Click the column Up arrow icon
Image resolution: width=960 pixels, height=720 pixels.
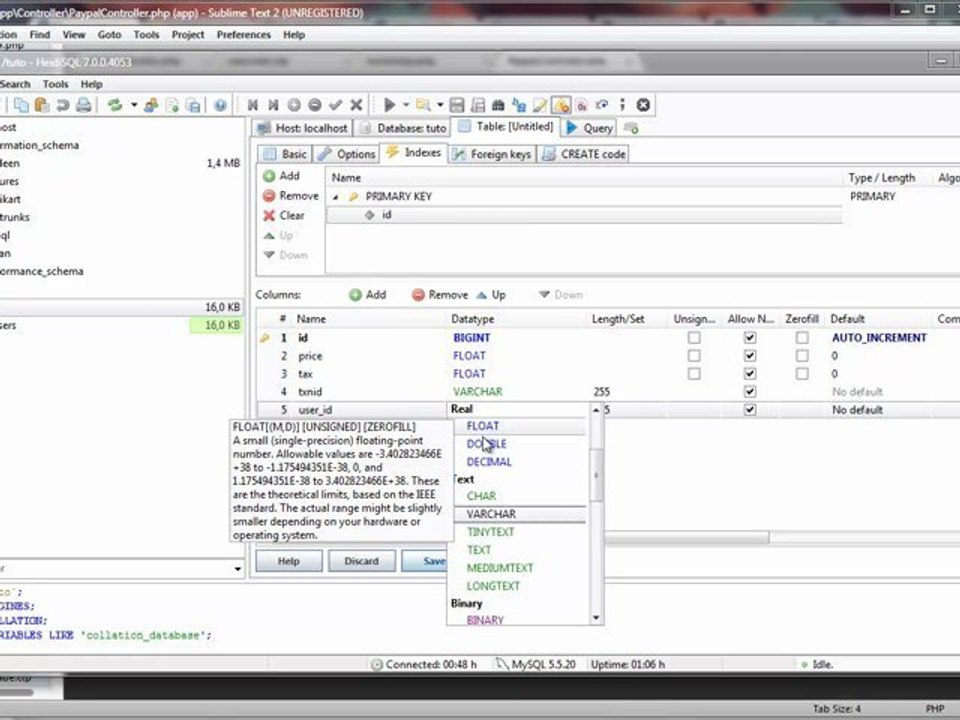pos(482,295)
